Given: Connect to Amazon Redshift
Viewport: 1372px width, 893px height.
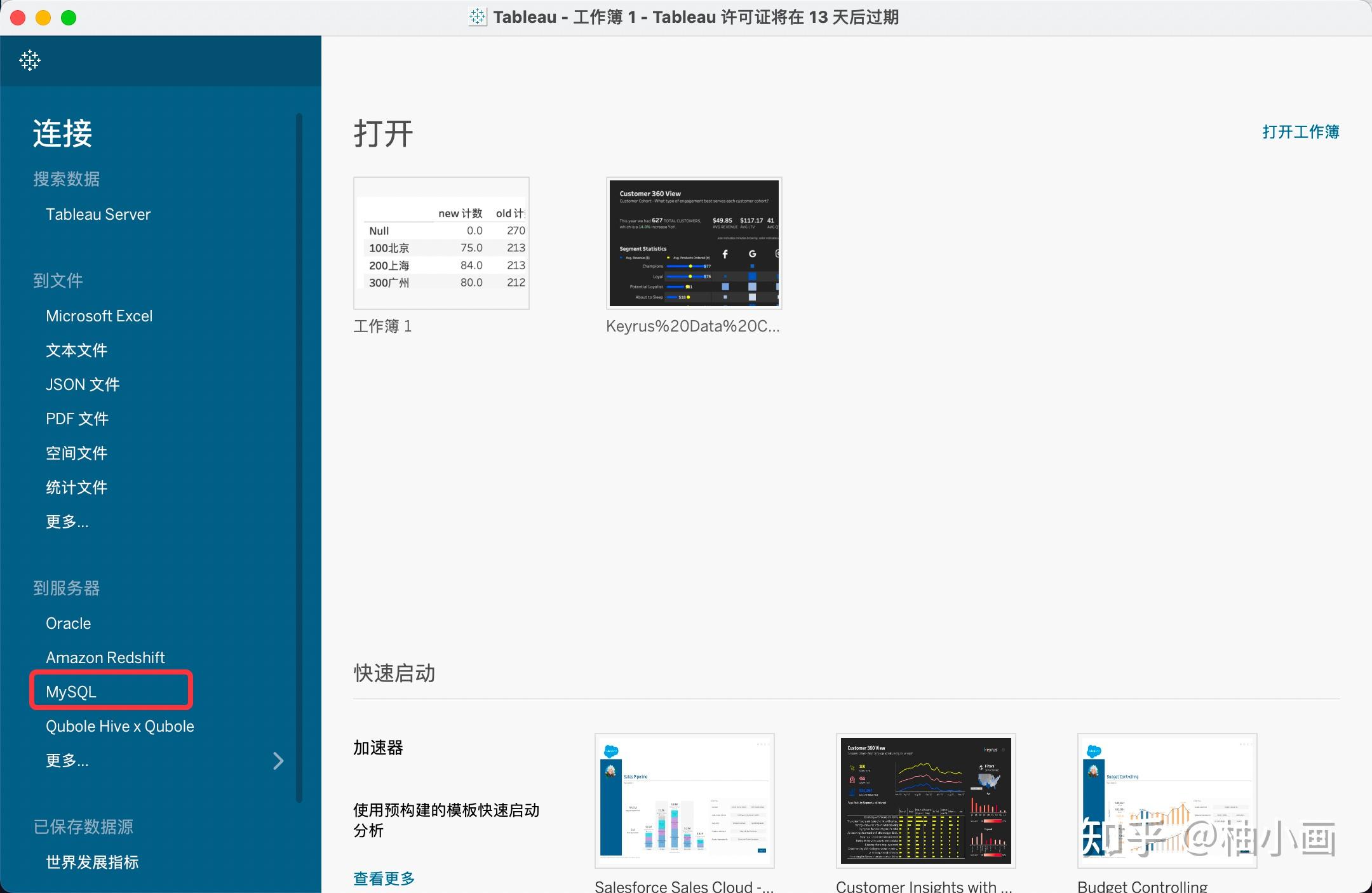Looking at the screenshot, I should tap(105, 657).
